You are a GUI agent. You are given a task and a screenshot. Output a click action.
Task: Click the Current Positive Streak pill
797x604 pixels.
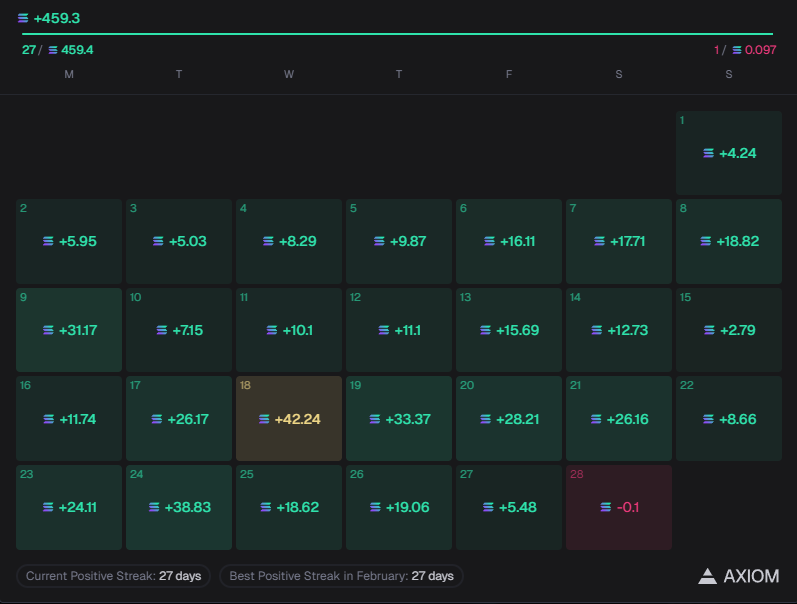click(x=113, y=576)
